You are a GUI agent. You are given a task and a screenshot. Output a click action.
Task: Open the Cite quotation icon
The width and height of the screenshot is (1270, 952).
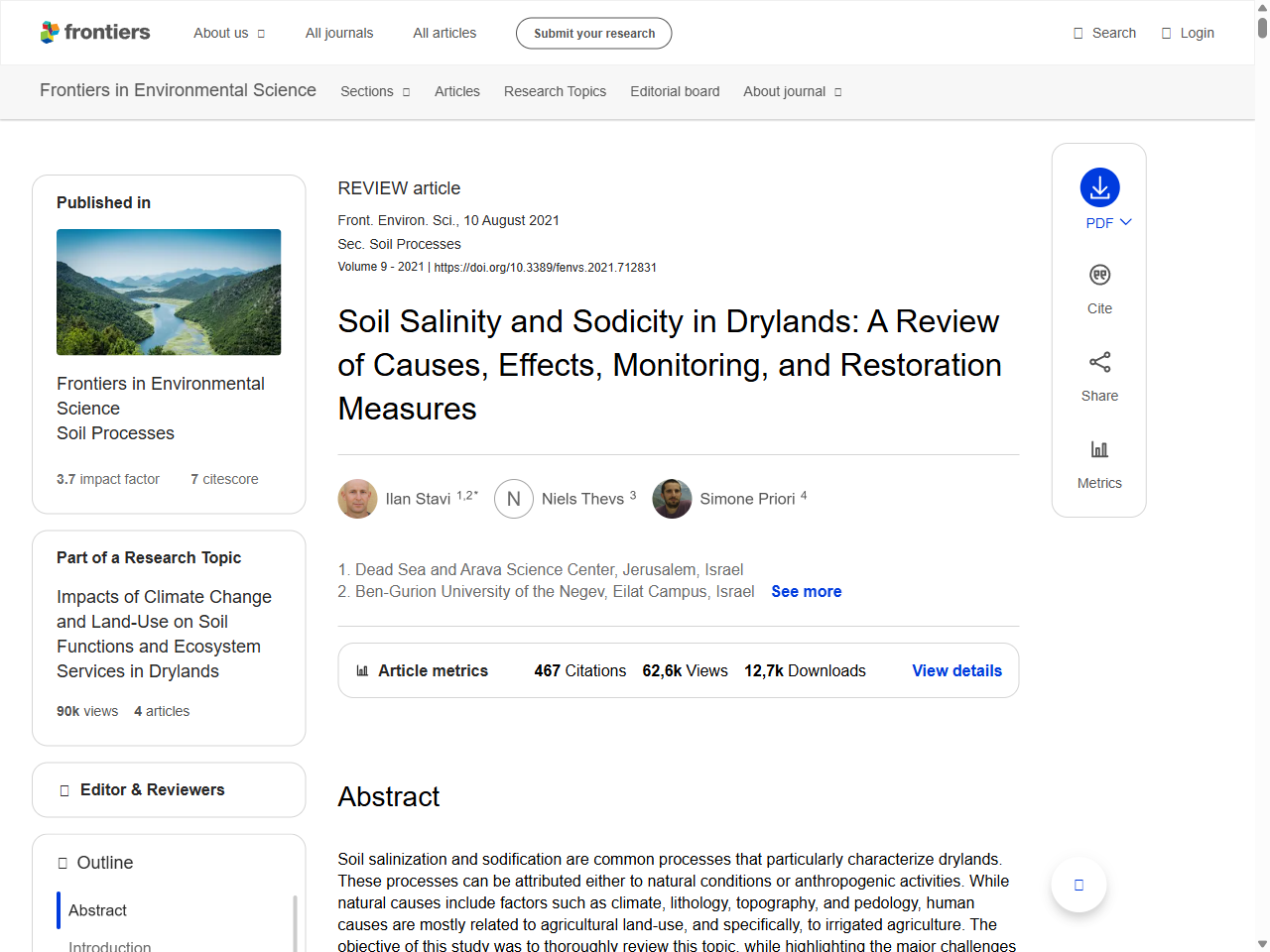(x=1099, y=275)
